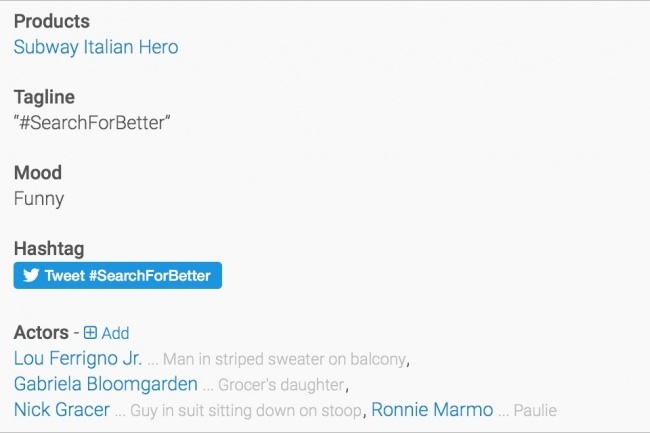Click the Actors section heading
The height and width of the screenshot is (433, 650).
tap(41, 332)
